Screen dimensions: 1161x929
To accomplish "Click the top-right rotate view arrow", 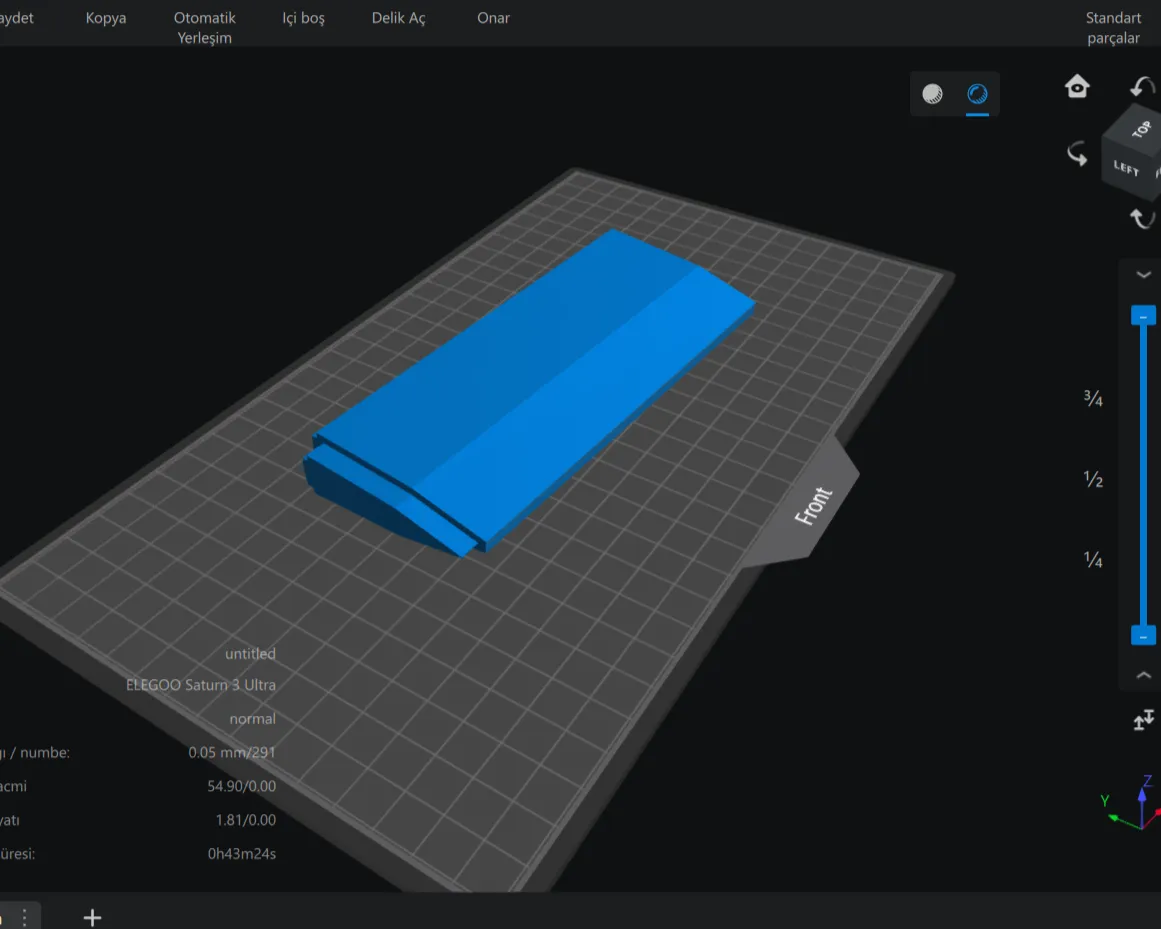I will click(1142, 87).
